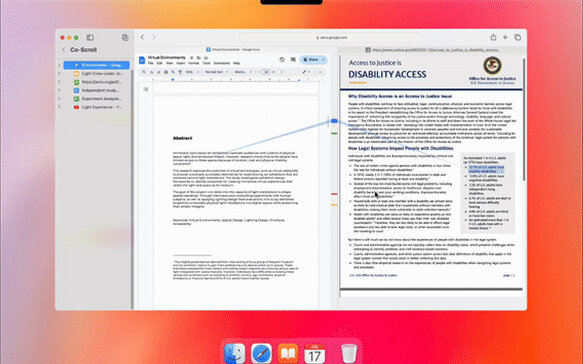Click the Docs print icon

[166, 72]
